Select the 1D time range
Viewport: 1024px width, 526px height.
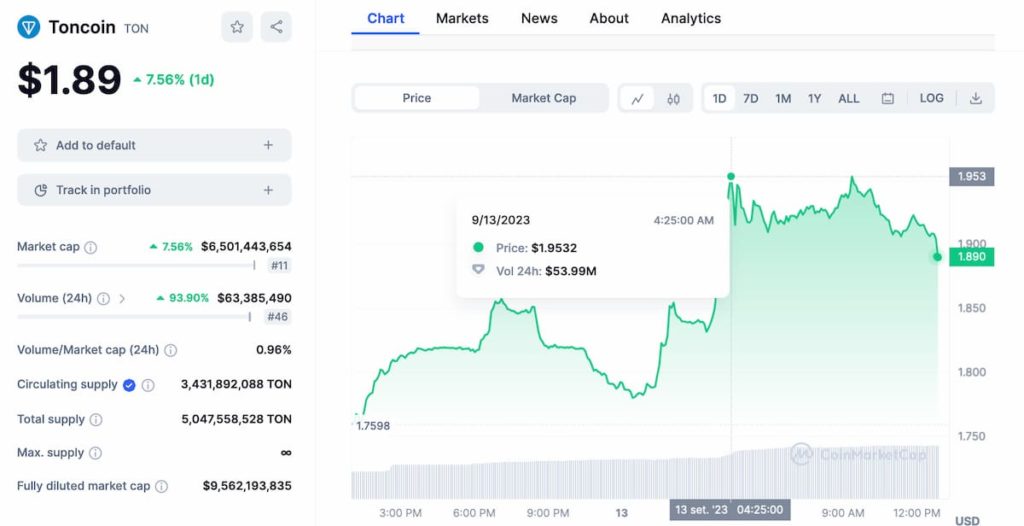click(x=719, y=99)
